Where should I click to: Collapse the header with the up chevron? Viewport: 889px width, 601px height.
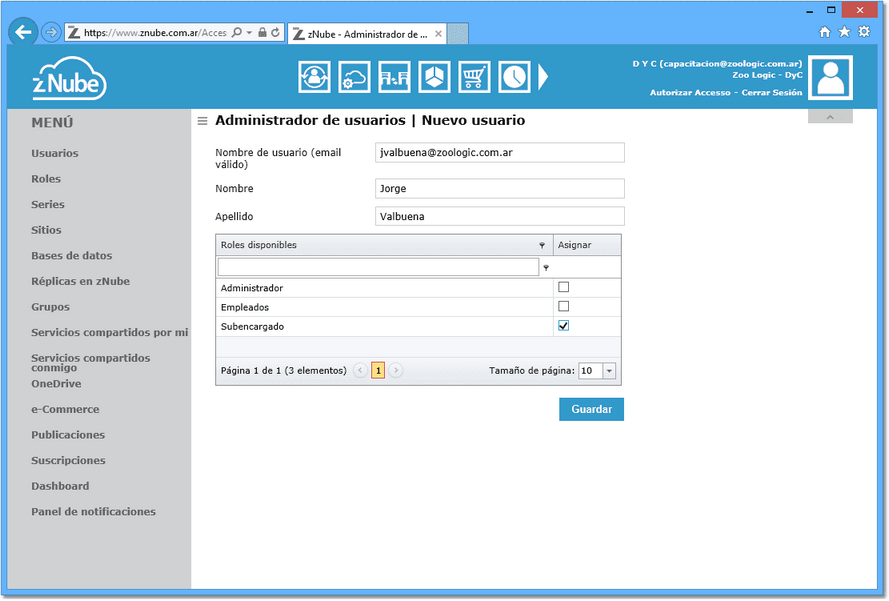click(x=830, y=117)
